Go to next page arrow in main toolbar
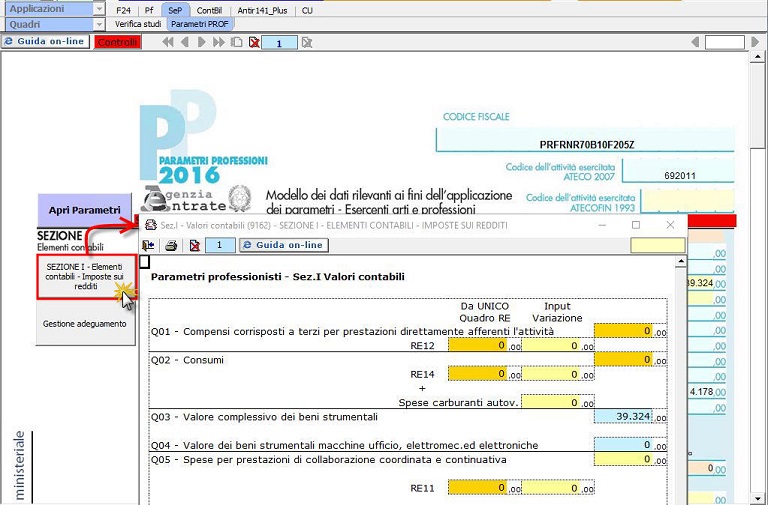 click(x=201, y=43)
